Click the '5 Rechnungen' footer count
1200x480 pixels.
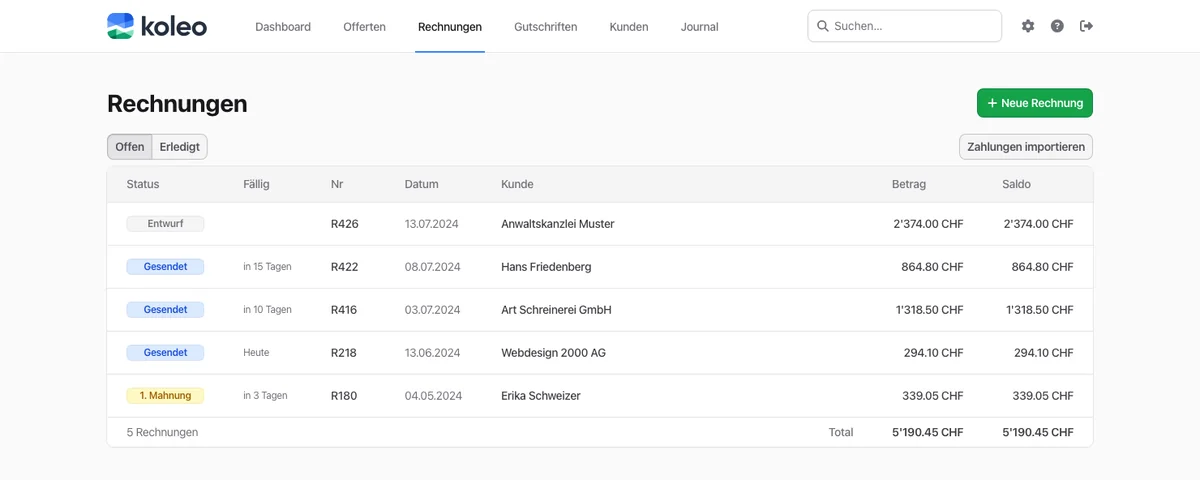pyautogui.click(x=162, y=432)
